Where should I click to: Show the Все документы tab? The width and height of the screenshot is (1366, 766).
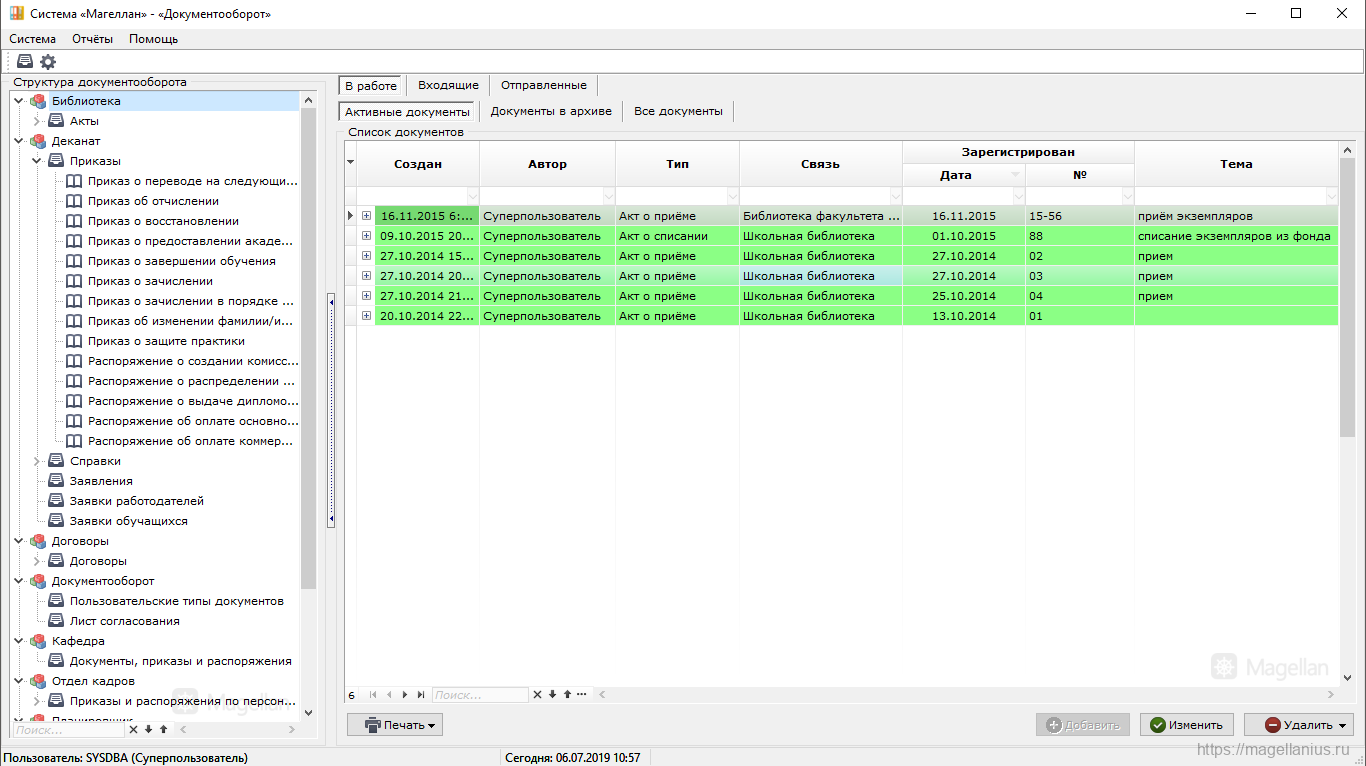tap(678, 111)
